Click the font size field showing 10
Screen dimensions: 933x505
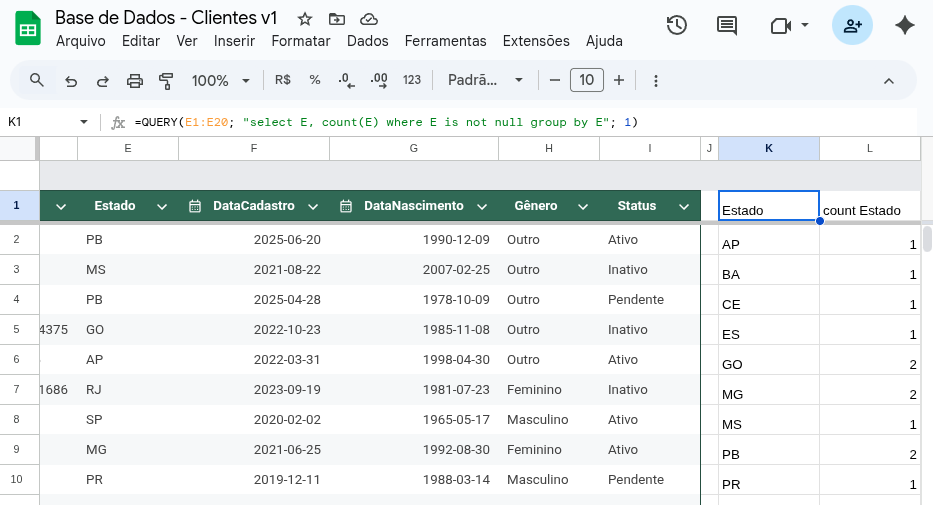(587, 80)
